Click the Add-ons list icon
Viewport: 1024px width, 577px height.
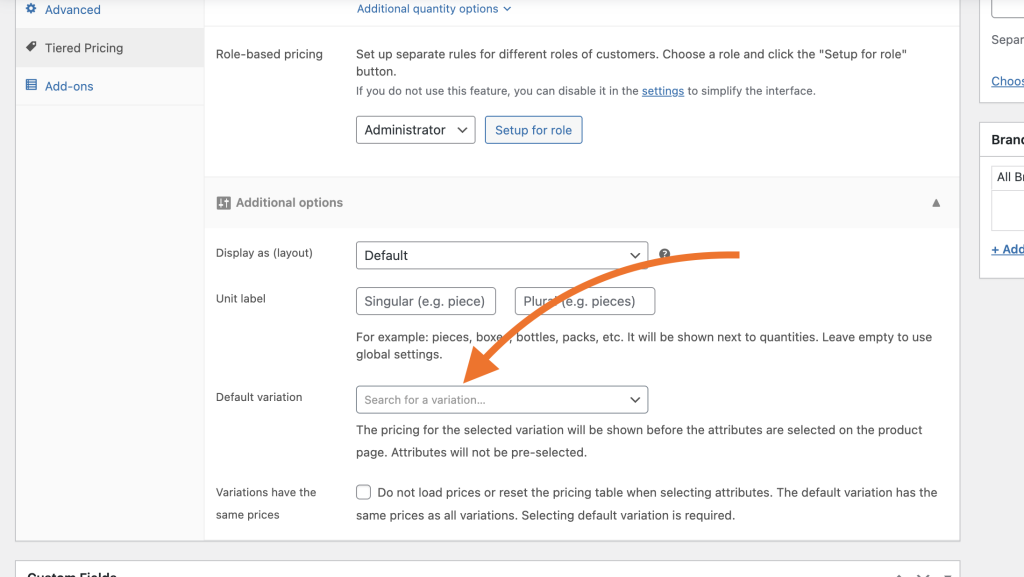coord(31,86)
